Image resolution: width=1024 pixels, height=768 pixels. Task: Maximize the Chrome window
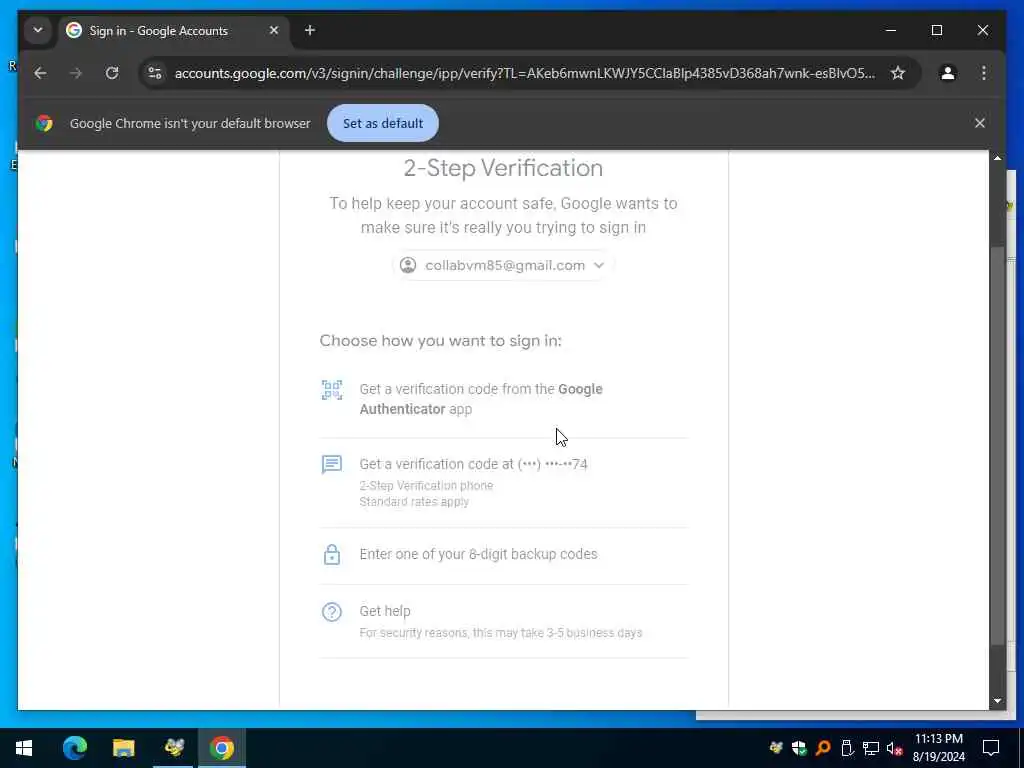click(936, 30)
